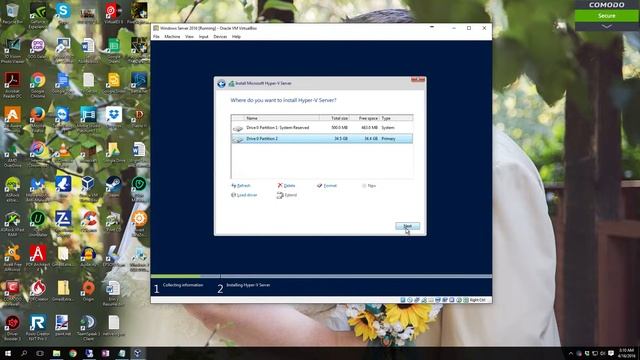Open Skype desktop shortcut

[x=63, y=11]
